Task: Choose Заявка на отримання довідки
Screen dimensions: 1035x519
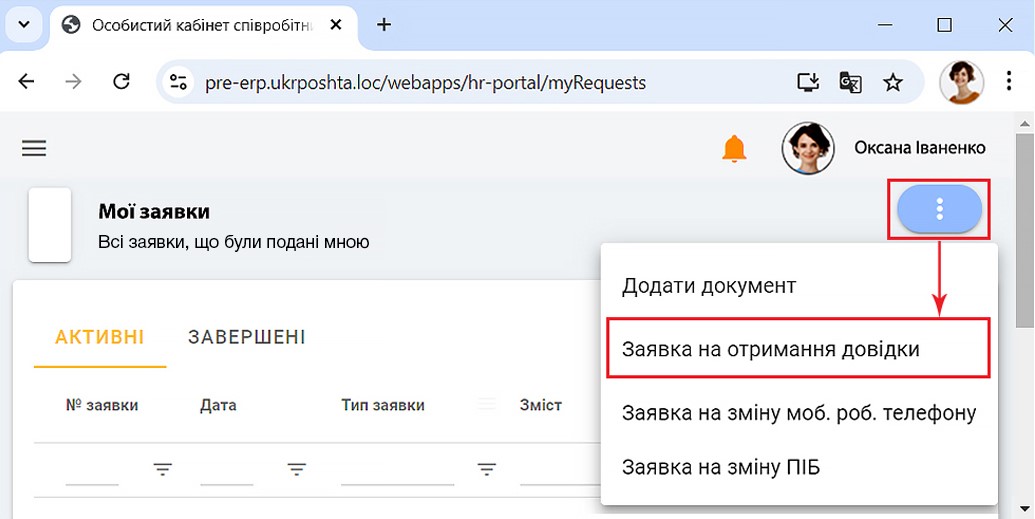Action: click(x=770, y=350)
